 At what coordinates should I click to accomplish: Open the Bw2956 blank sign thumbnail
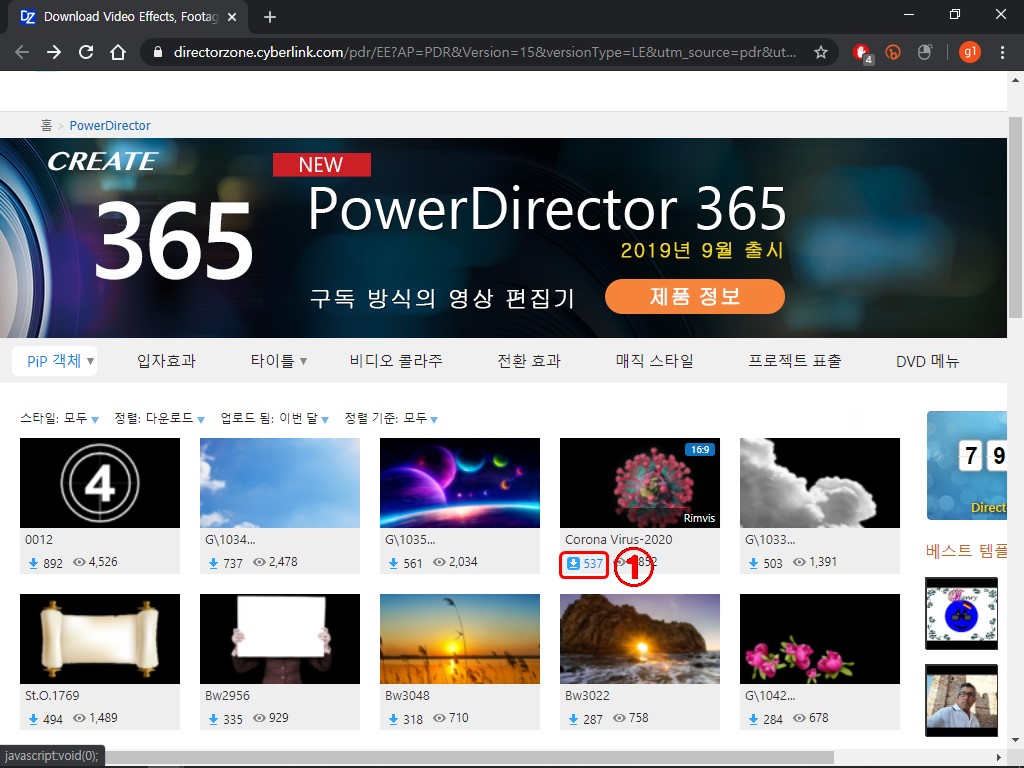[x=280, y=639]
